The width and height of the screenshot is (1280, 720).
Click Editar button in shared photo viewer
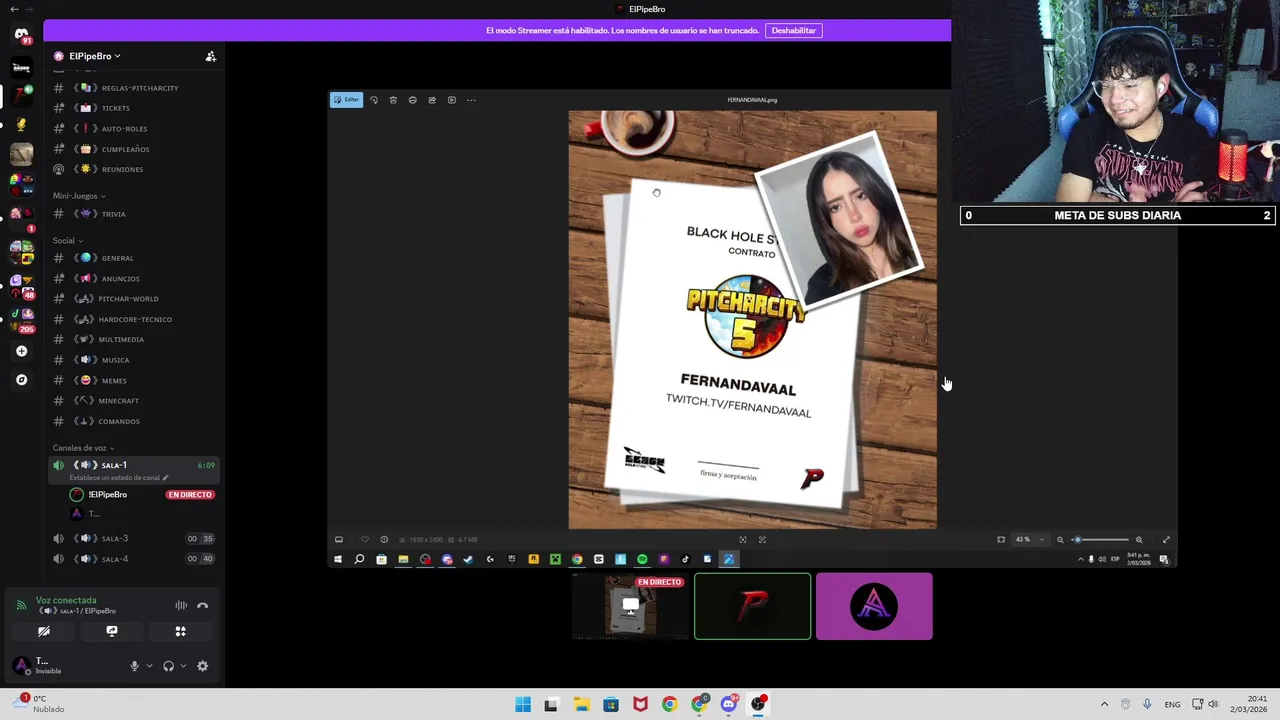[346, 100]
